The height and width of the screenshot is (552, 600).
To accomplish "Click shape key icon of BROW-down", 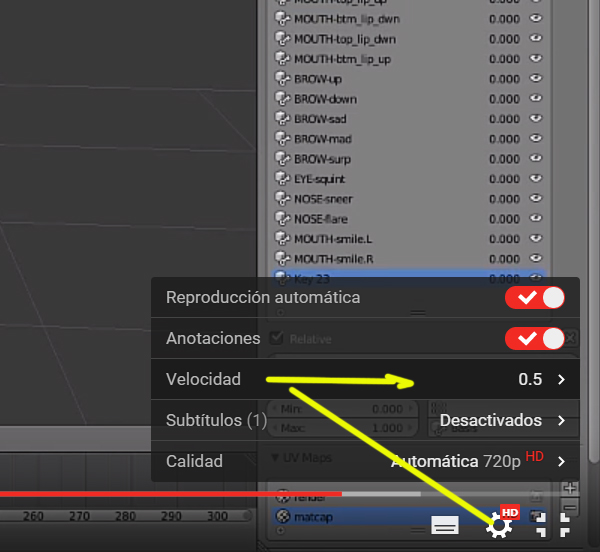I will click(282, 98).
